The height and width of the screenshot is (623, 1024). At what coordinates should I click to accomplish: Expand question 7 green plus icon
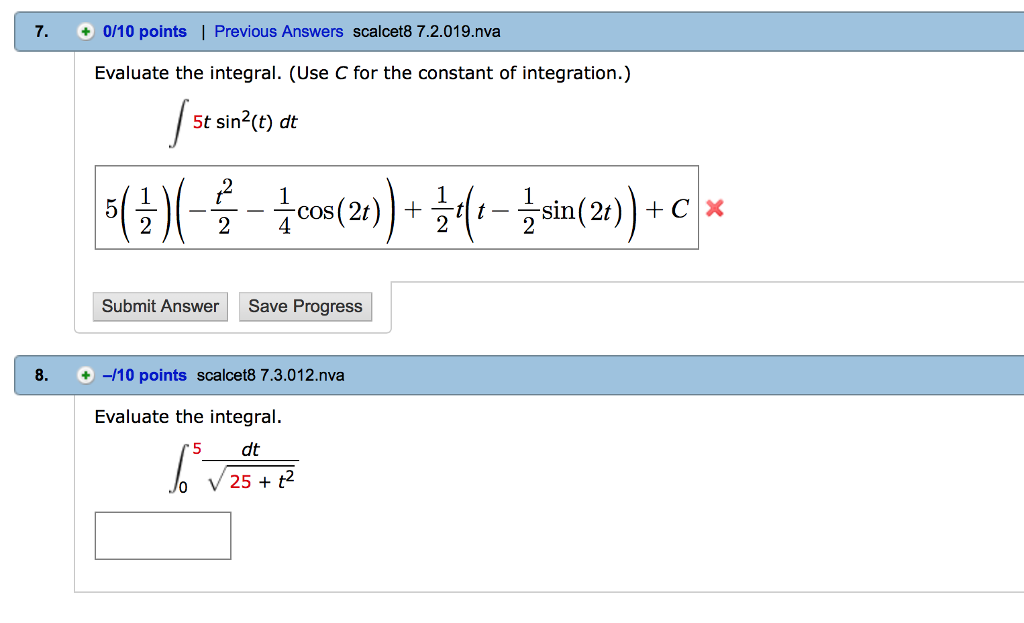(86, 32)
